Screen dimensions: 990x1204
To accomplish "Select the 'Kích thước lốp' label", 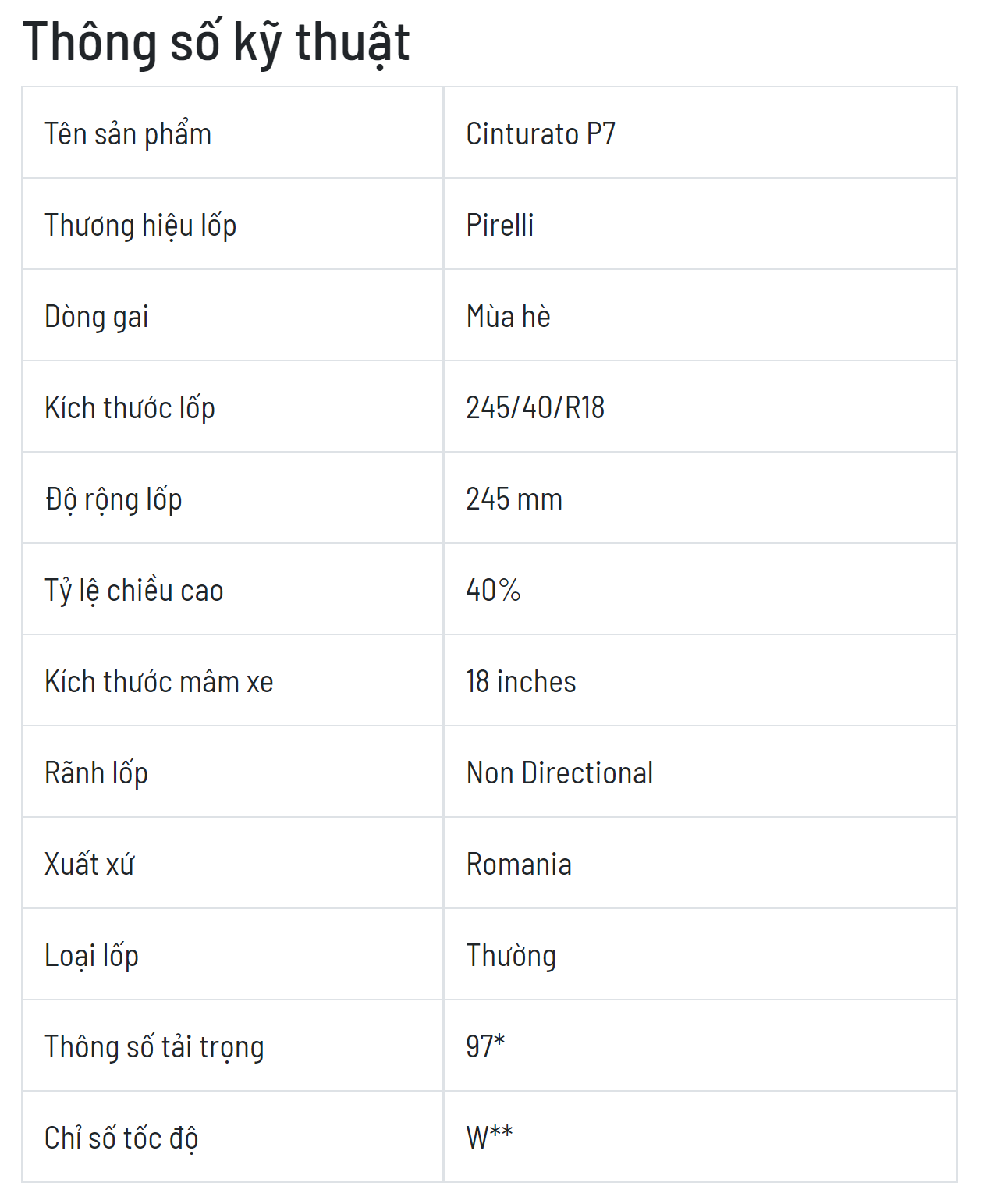I will pyautogui.click(x=130, y=408).
